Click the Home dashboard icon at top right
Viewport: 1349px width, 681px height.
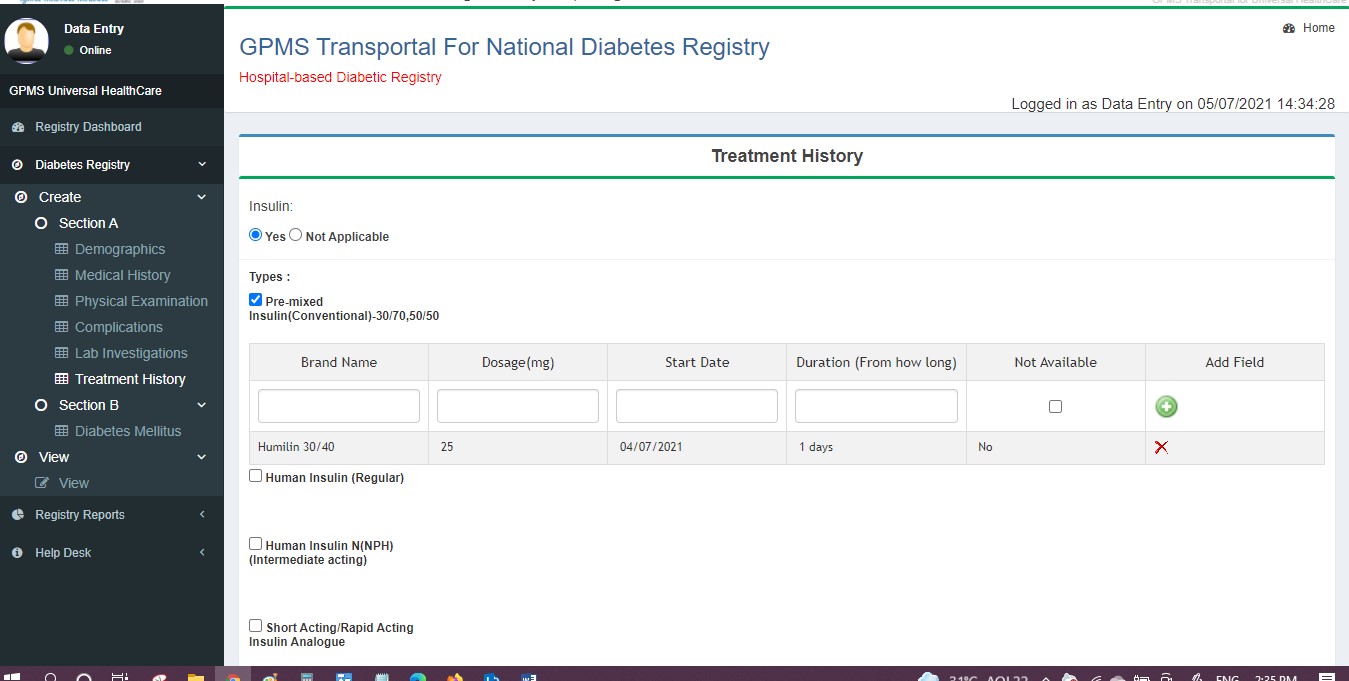click(1289, 28)
